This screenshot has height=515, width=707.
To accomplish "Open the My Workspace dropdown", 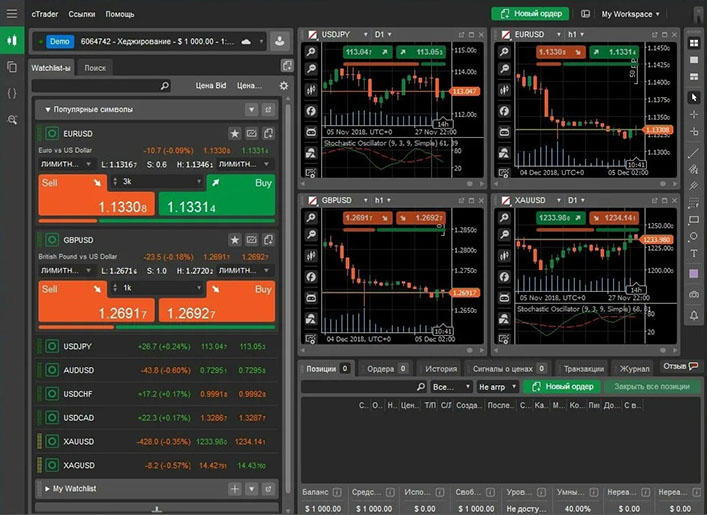I will (x=630, y=14).
